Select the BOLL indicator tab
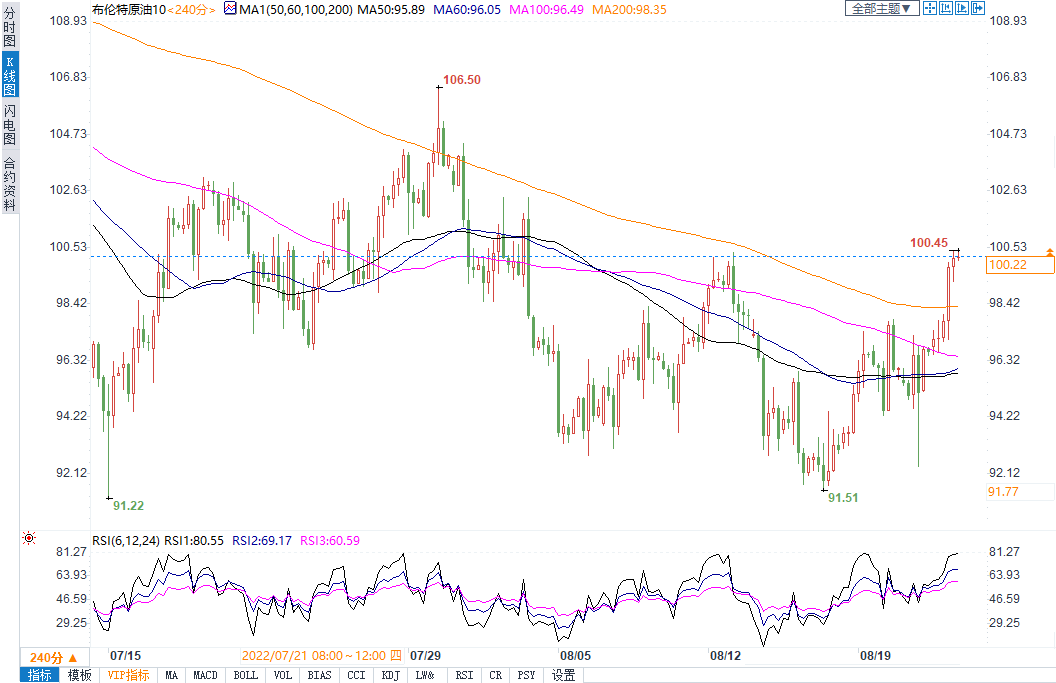Viewport: 1056px width, 683px height. [x=245, y=675]
